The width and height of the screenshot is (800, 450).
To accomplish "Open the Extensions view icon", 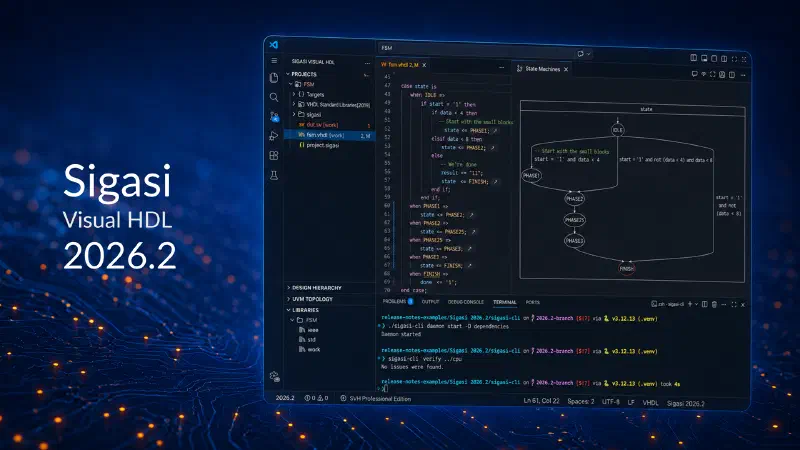I will (274, 155).
